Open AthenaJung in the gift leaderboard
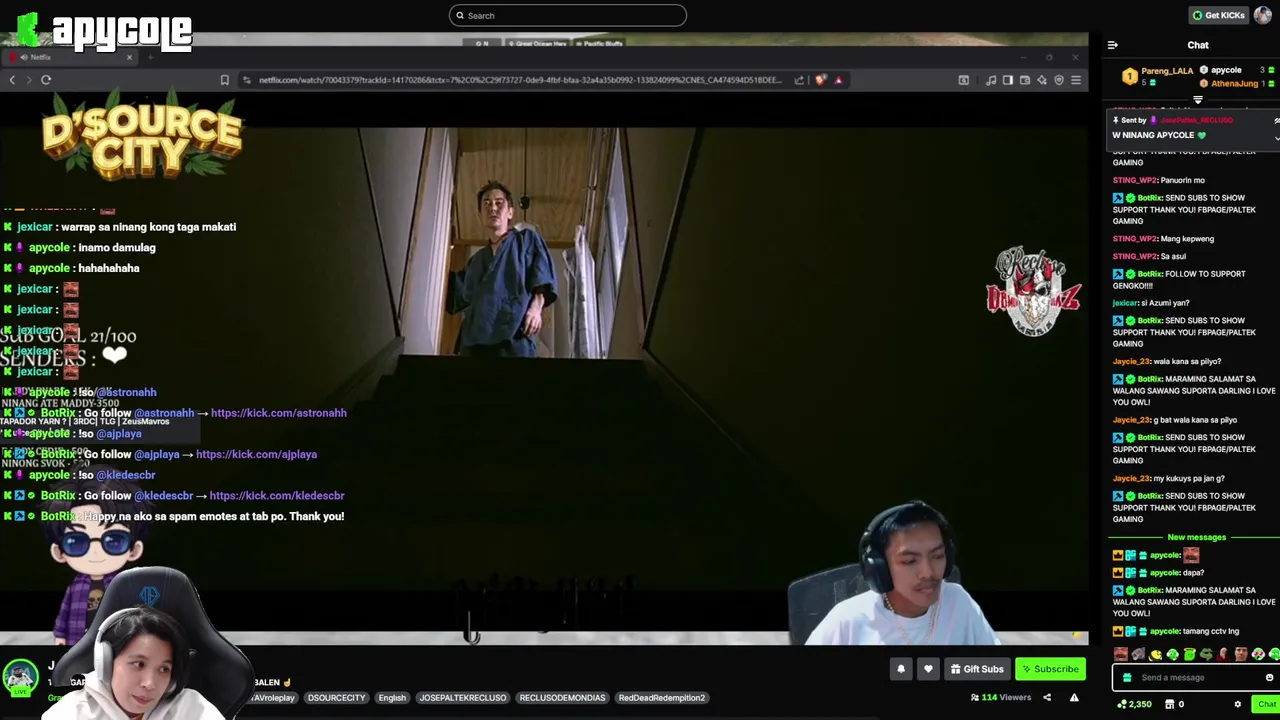The width and height of the screenshot is (1280, 720). click(x=1235, y=84)
